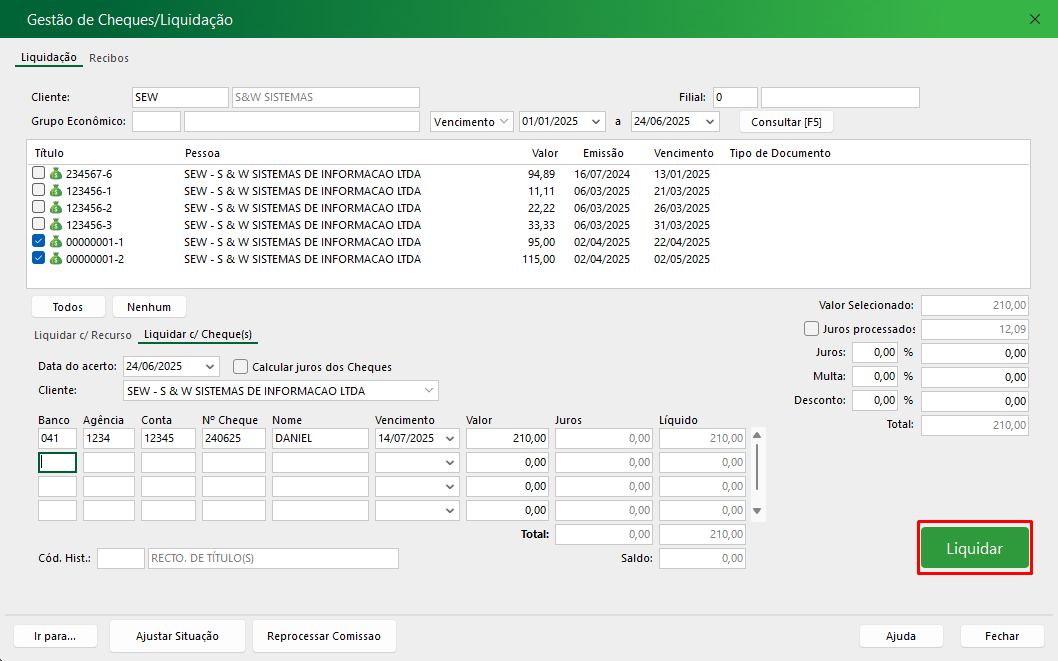1058x661 pixels.
Task: Check the box for title 234567-6
Action: tap(38, 174)
